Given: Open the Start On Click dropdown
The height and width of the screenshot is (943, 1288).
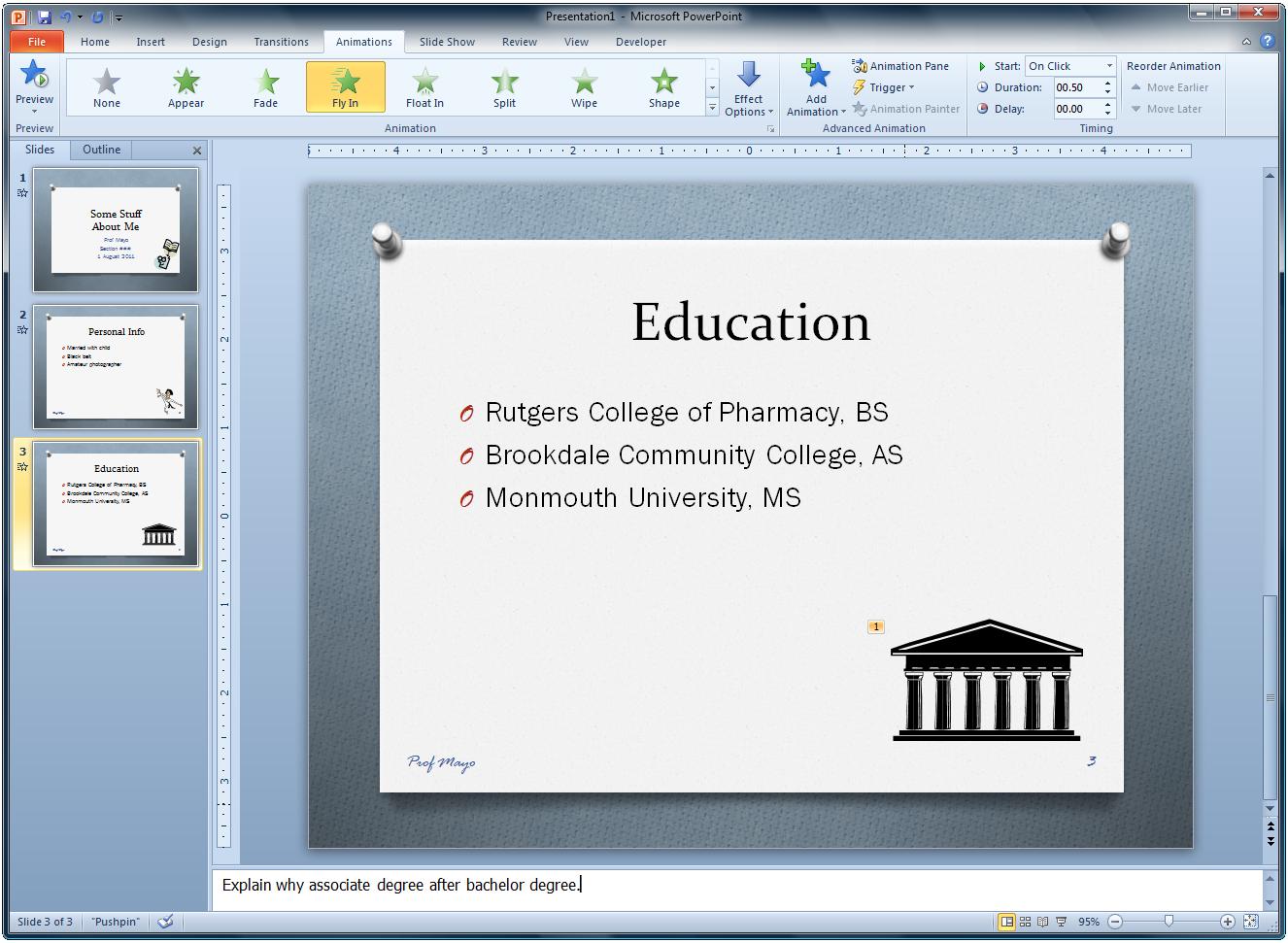Looking at the screenshot, I should pos(1109,65).
